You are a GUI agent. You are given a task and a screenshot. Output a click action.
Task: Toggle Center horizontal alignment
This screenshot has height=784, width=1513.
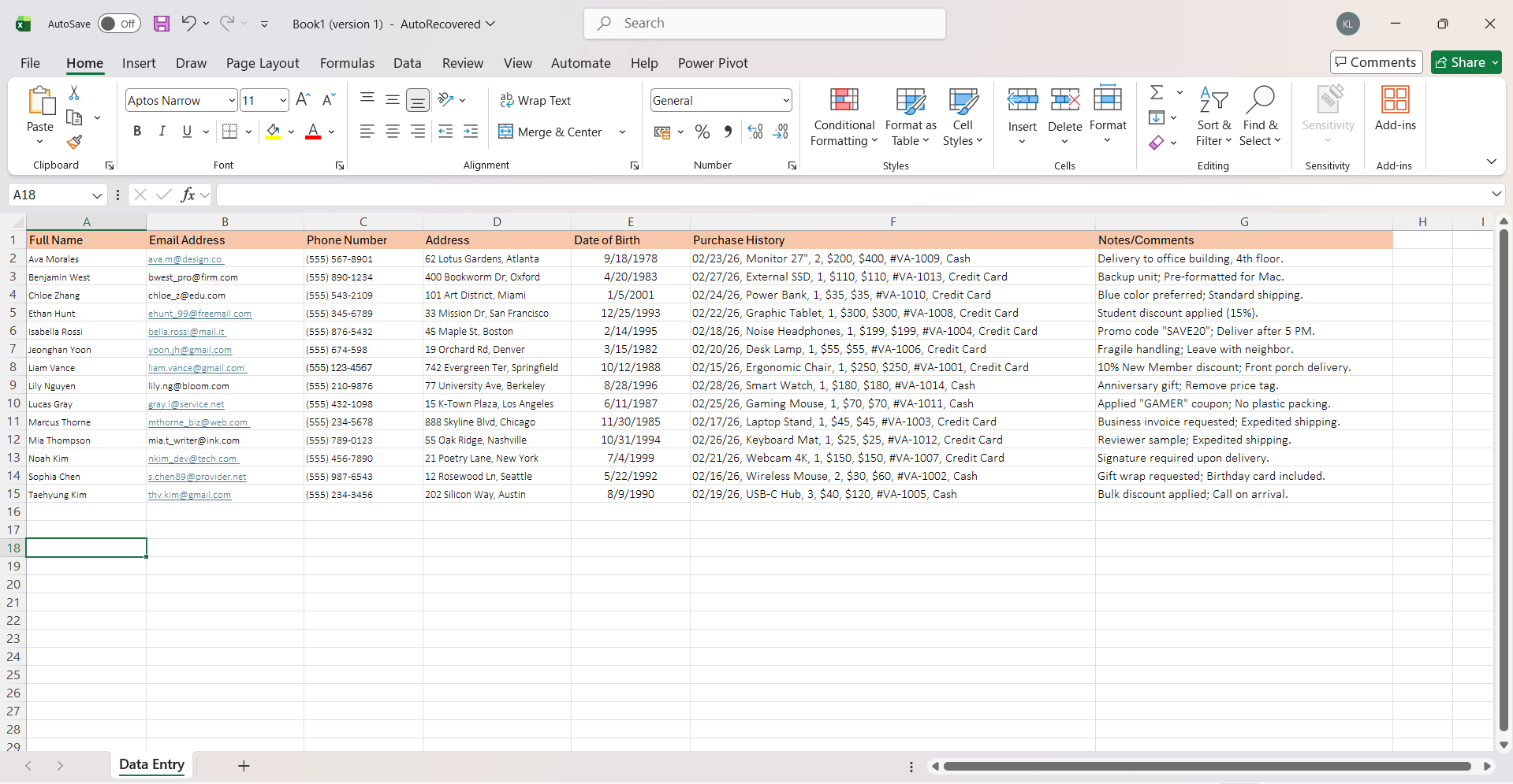393,132
